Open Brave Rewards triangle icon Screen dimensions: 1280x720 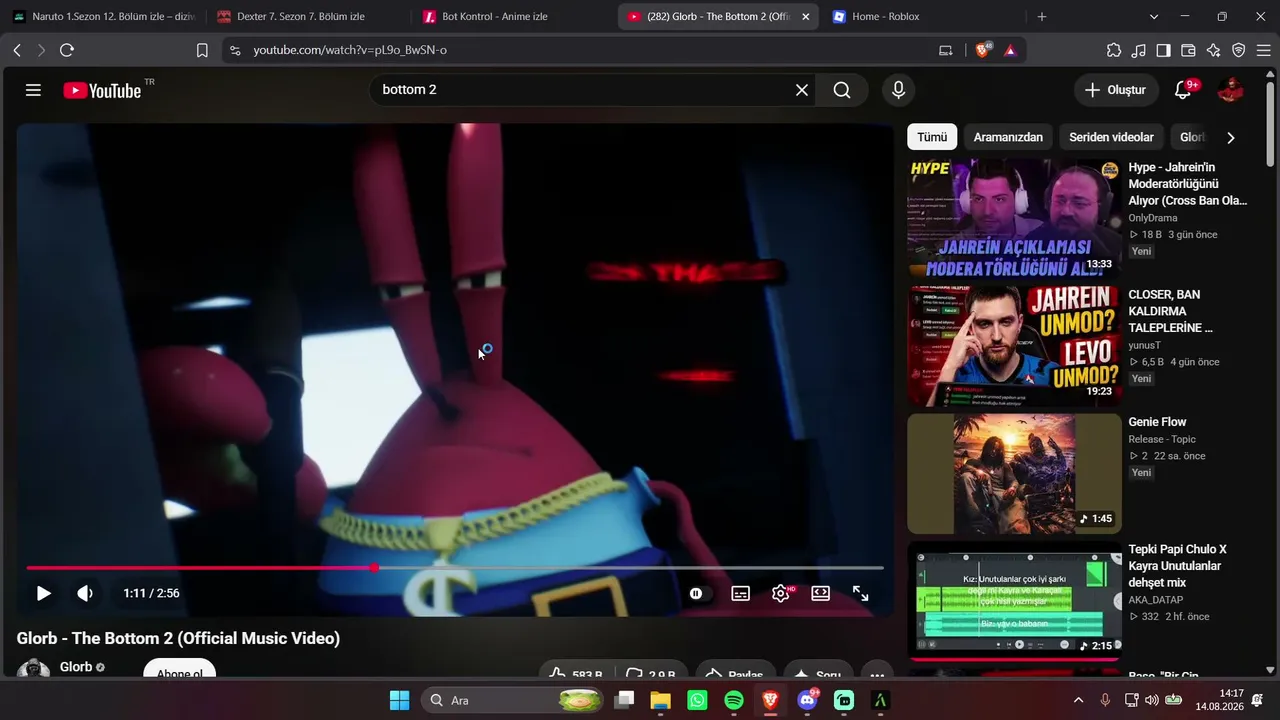tap(1010, 50)
